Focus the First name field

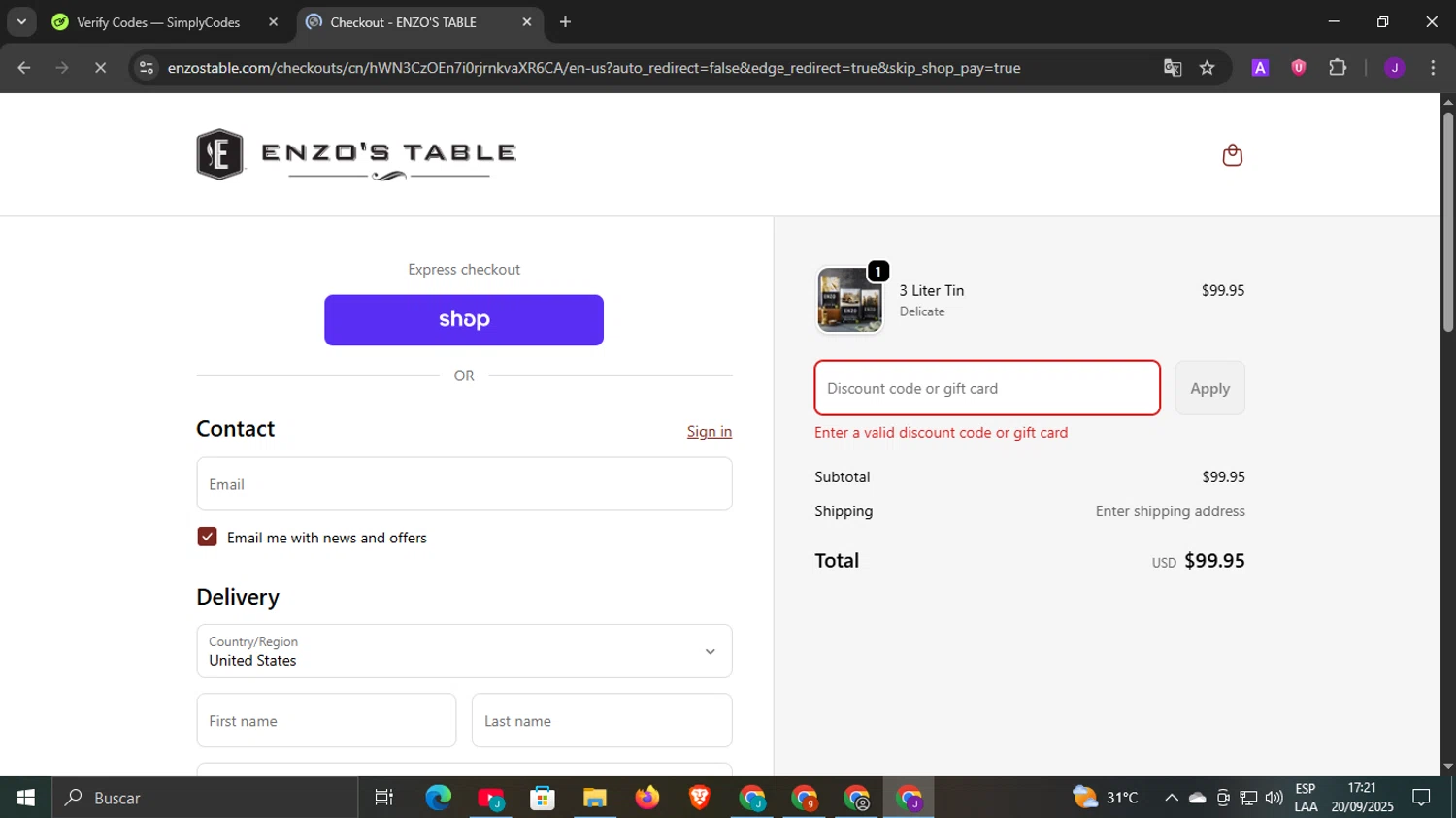click(x=326, y=720)
